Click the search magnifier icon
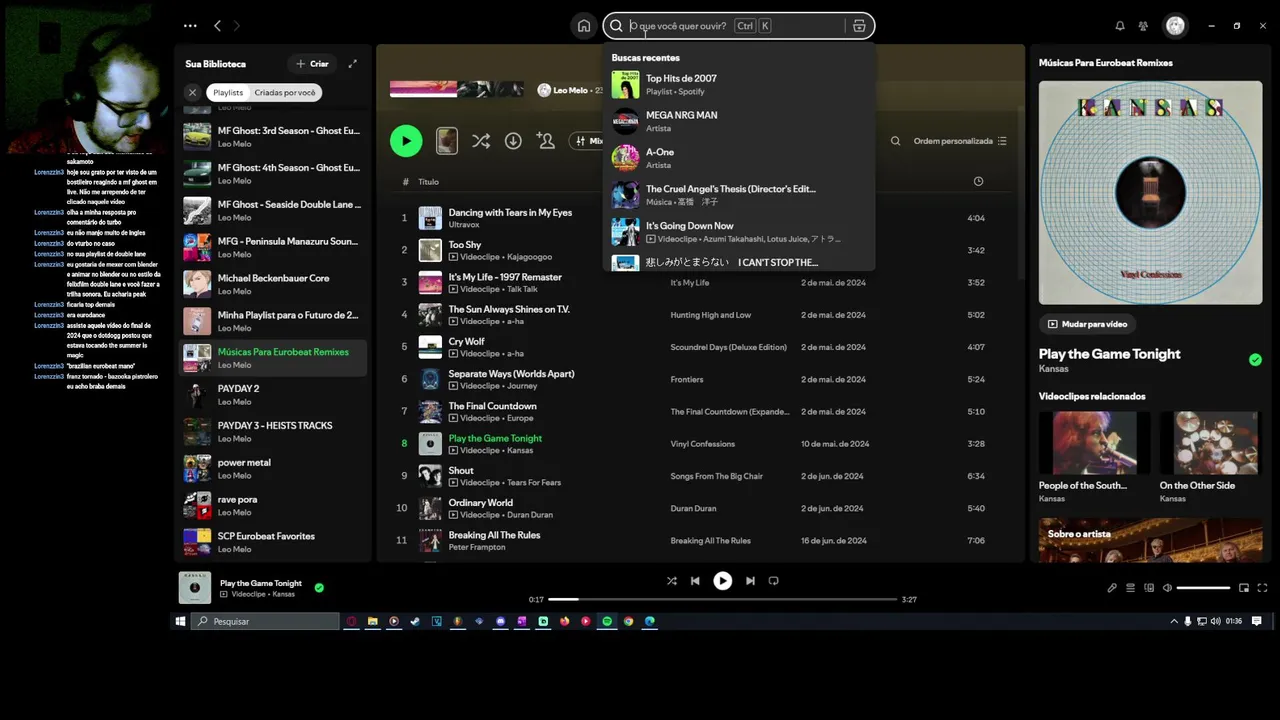1280x720 pixels. 616,26
